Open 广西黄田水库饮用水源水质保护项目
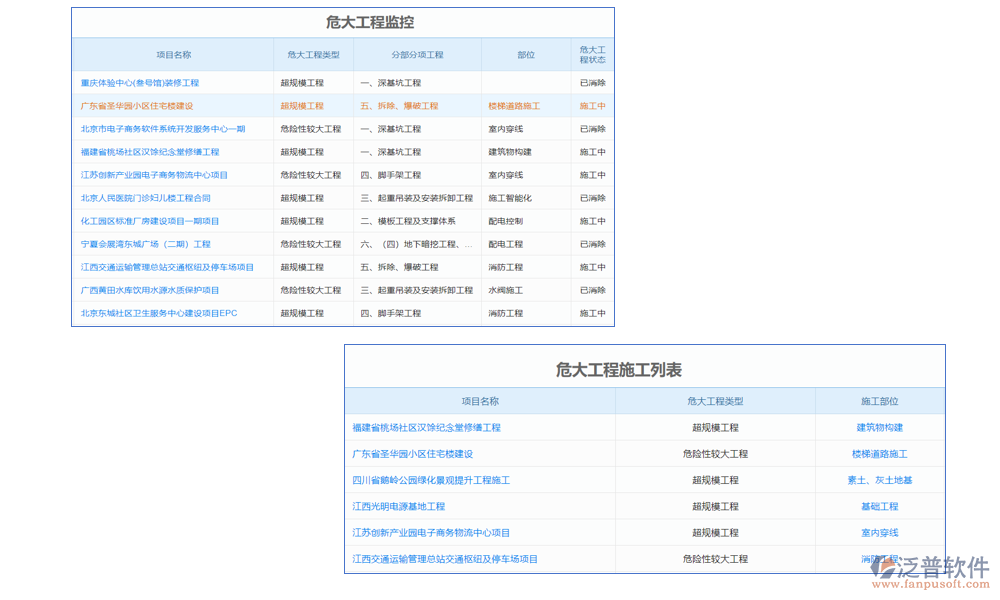 150,290
